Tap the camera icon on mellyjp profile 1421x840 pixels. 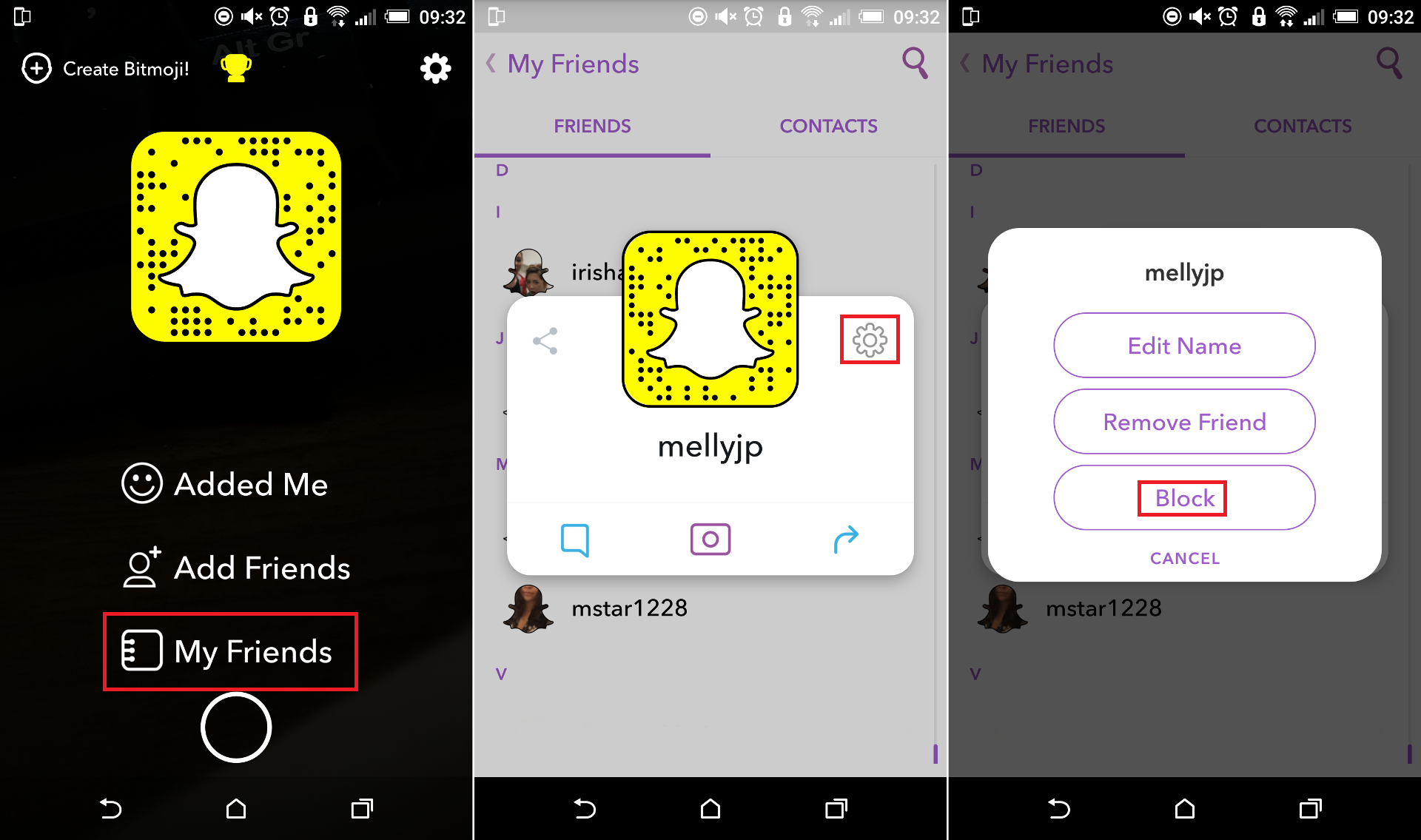point(710,538)
